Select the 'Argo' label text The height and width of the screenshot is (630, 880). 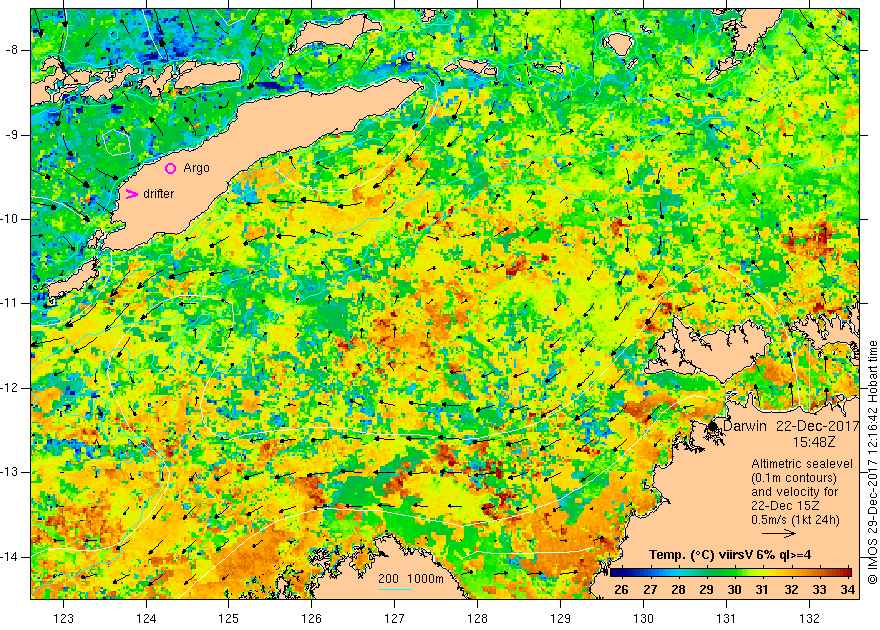click(x=196, y=168)
